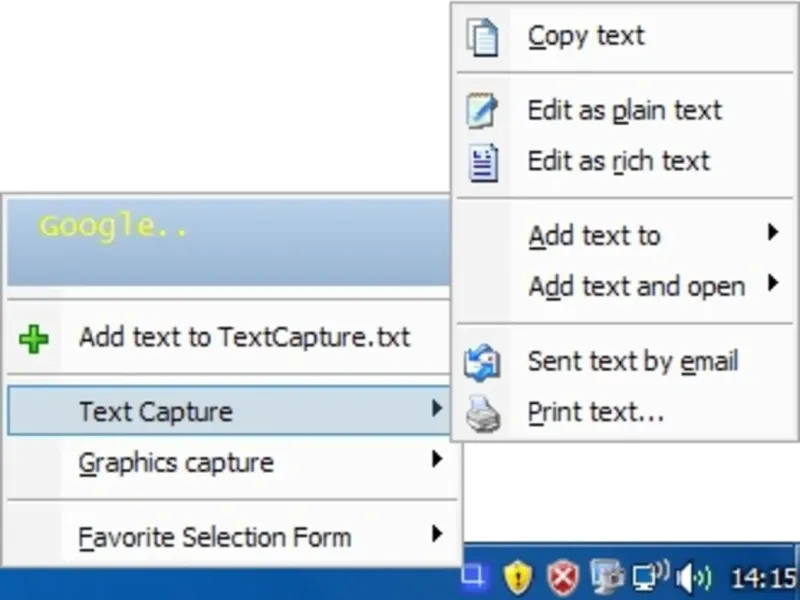Click the blue capture-frame tray icon
The width and height of the screenshot is (800, 600).
474,575
